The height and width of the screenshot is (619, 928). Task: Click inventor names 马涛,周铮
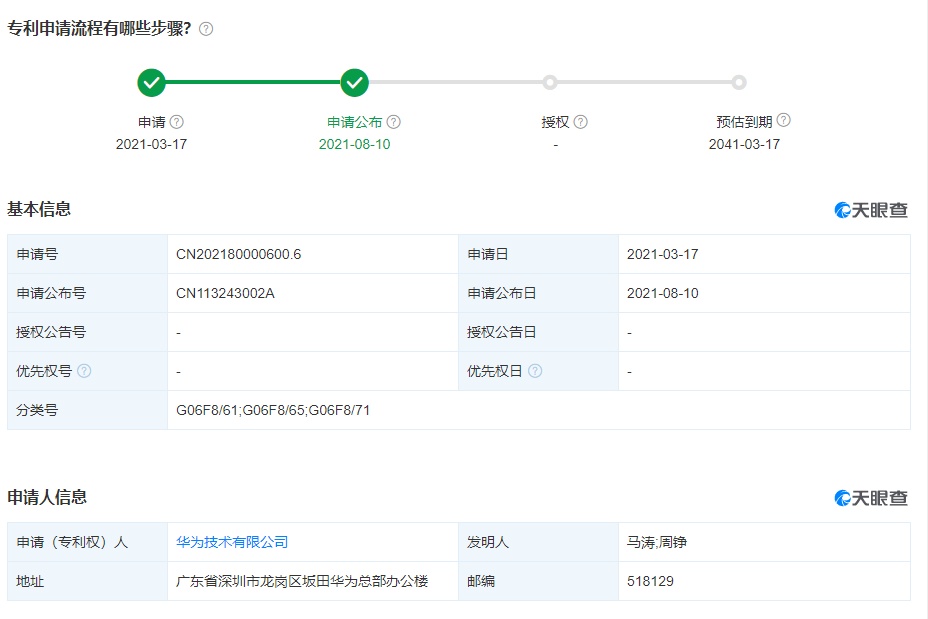[x=657, y=542]
